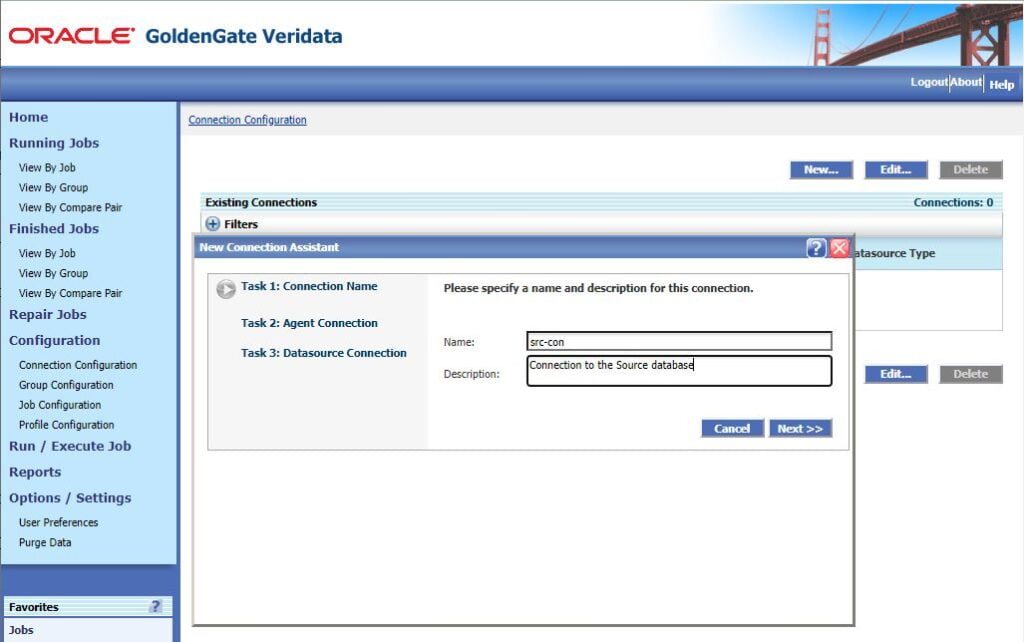Screen dimensions: 1024x642
Task: Click the Name input field
Action: point(678,341)
